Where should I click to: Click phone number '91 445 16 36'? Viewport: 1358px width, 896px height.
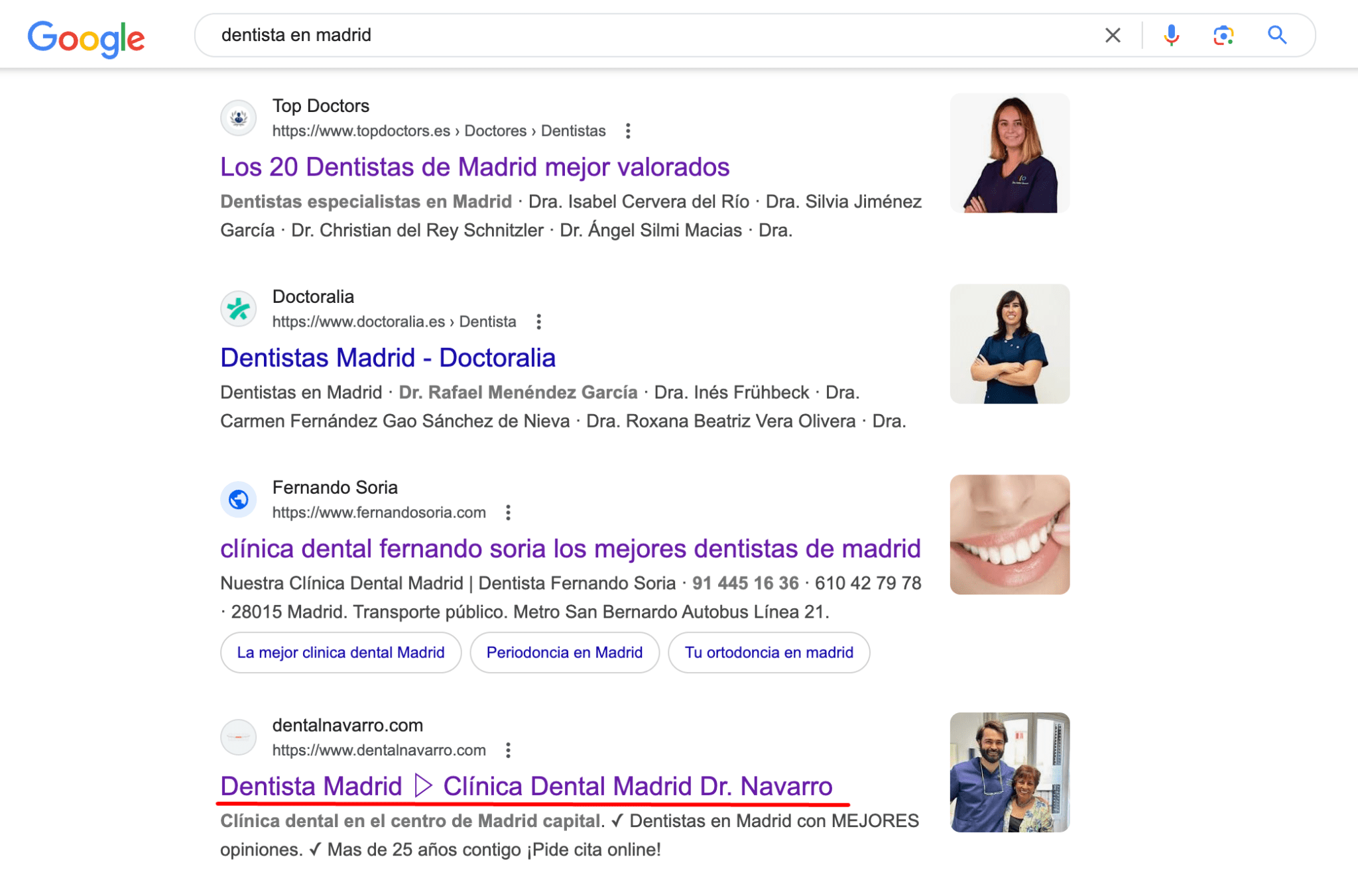pos(745,584)
